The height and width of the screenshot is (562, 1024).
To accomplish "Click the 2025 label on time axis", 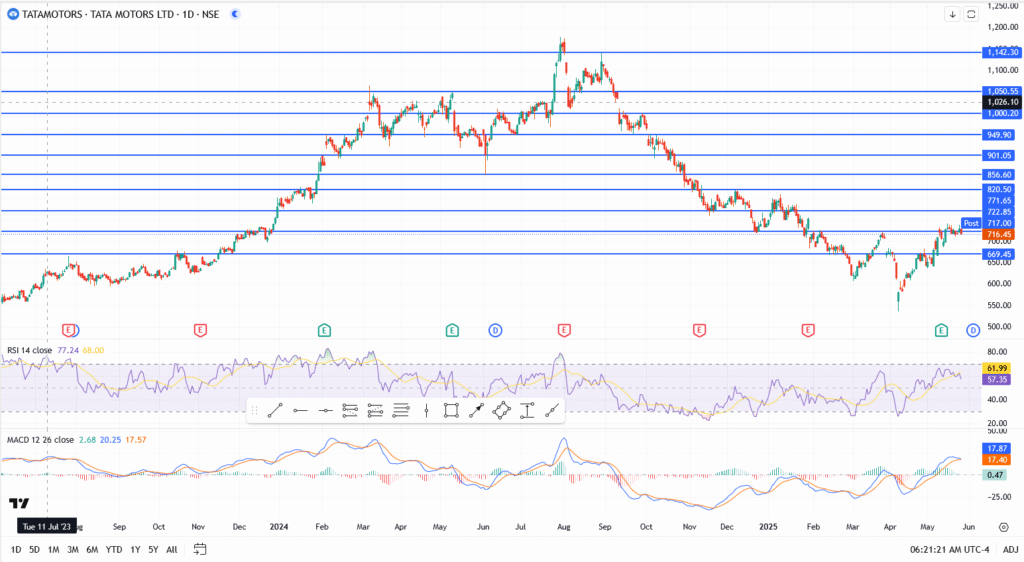I will tap(768, 527).
